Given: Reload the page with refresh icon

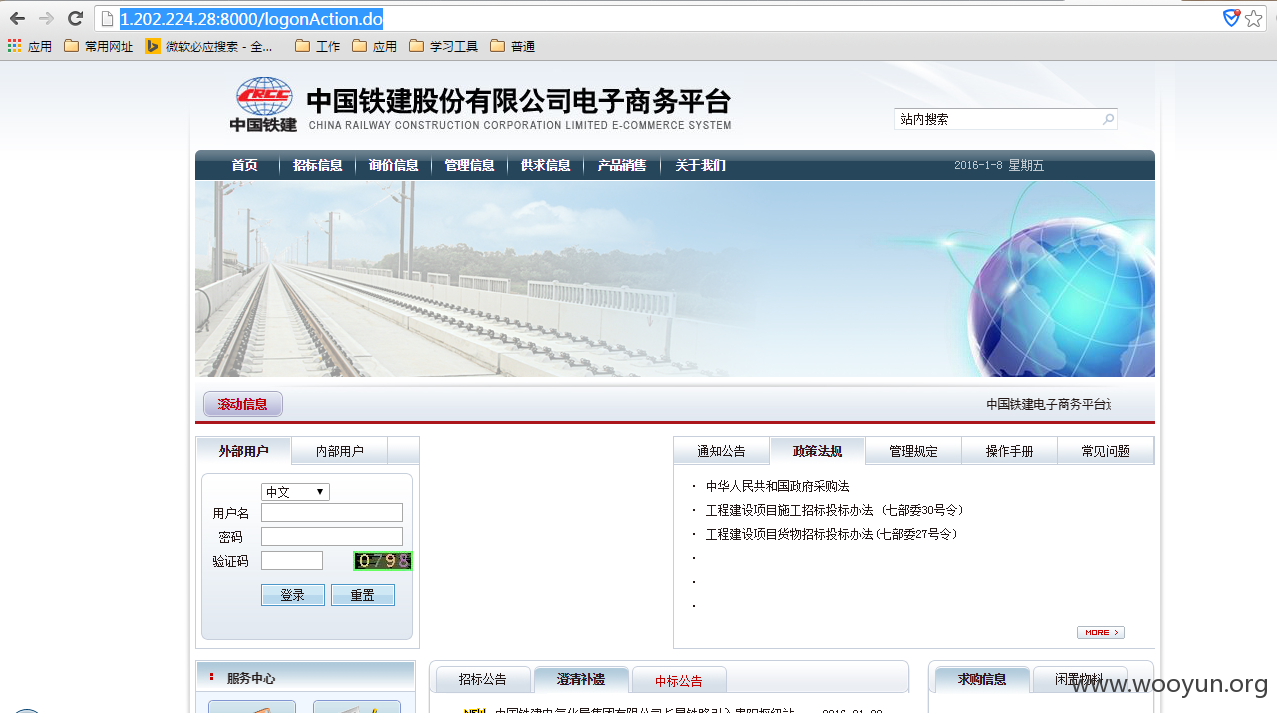Looking at the screenshot, I should pos(75,18).
